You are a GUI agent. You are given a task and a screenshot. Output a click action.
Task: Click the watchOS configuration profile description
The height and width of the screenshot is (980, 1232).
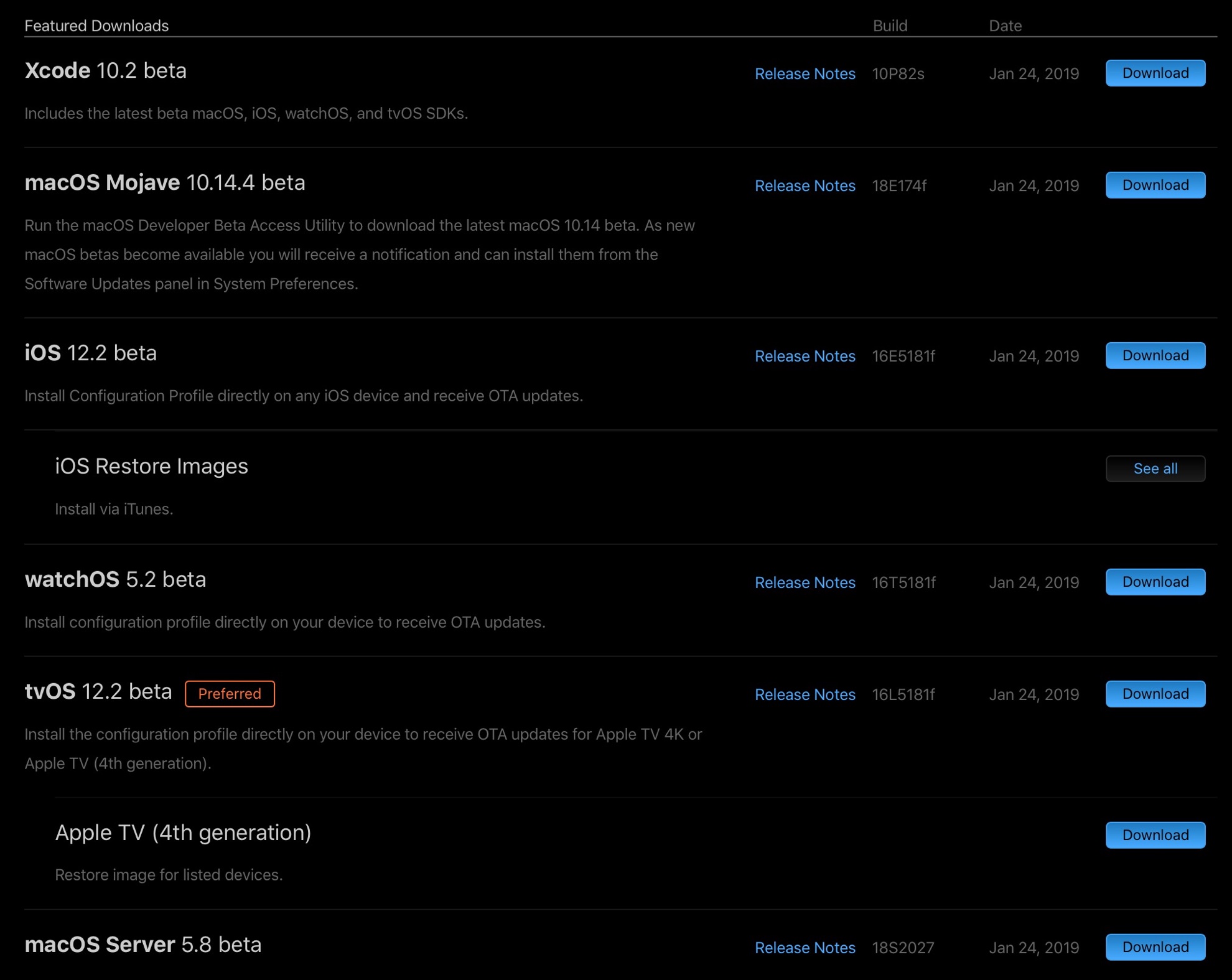(x=285, y=622)
